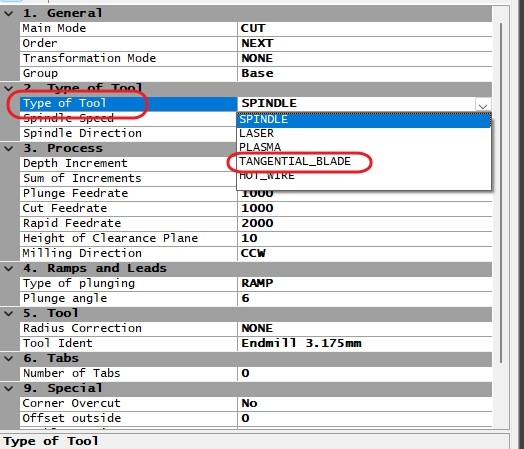Screen dimensions: 524x449
Task: Select the Number of Tabs property label
Action: [72, 373]
